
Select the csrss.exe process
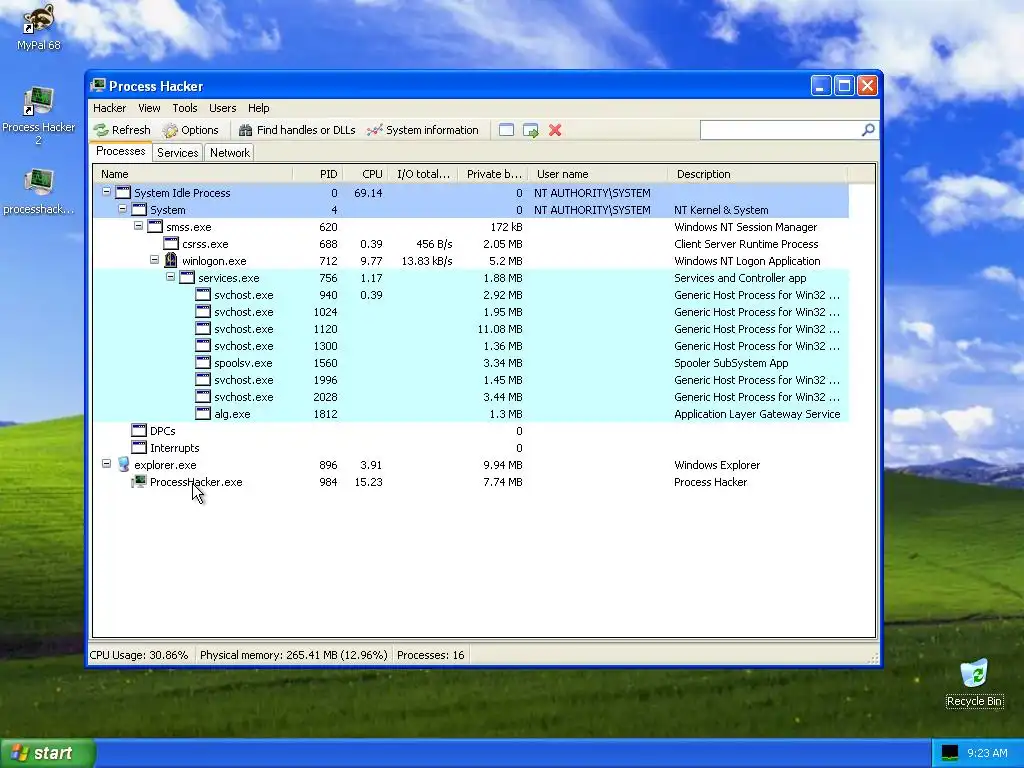coord(470,244)
